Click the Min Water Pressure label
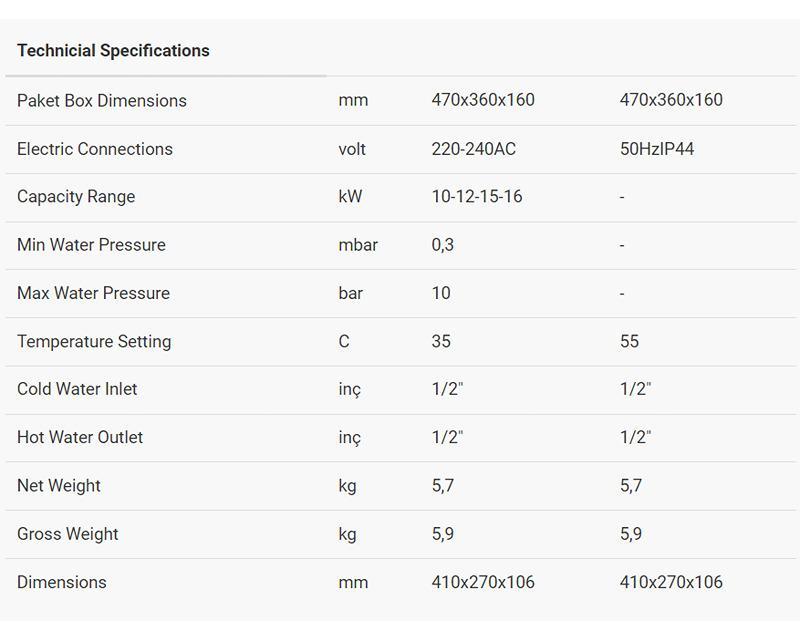The height and width of the screenshot is (640, 800). point(91,245)
